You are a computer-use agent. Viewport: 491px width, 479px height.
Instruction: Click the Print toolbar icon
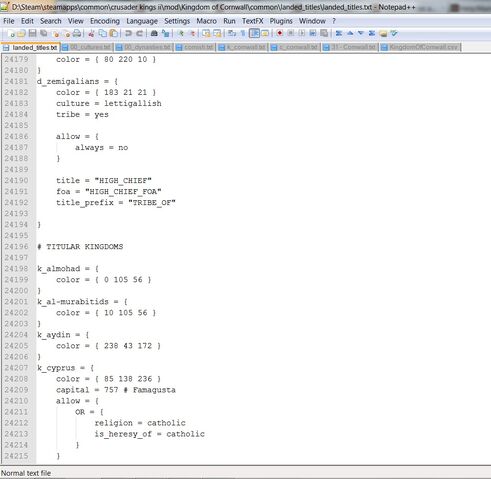77,33
